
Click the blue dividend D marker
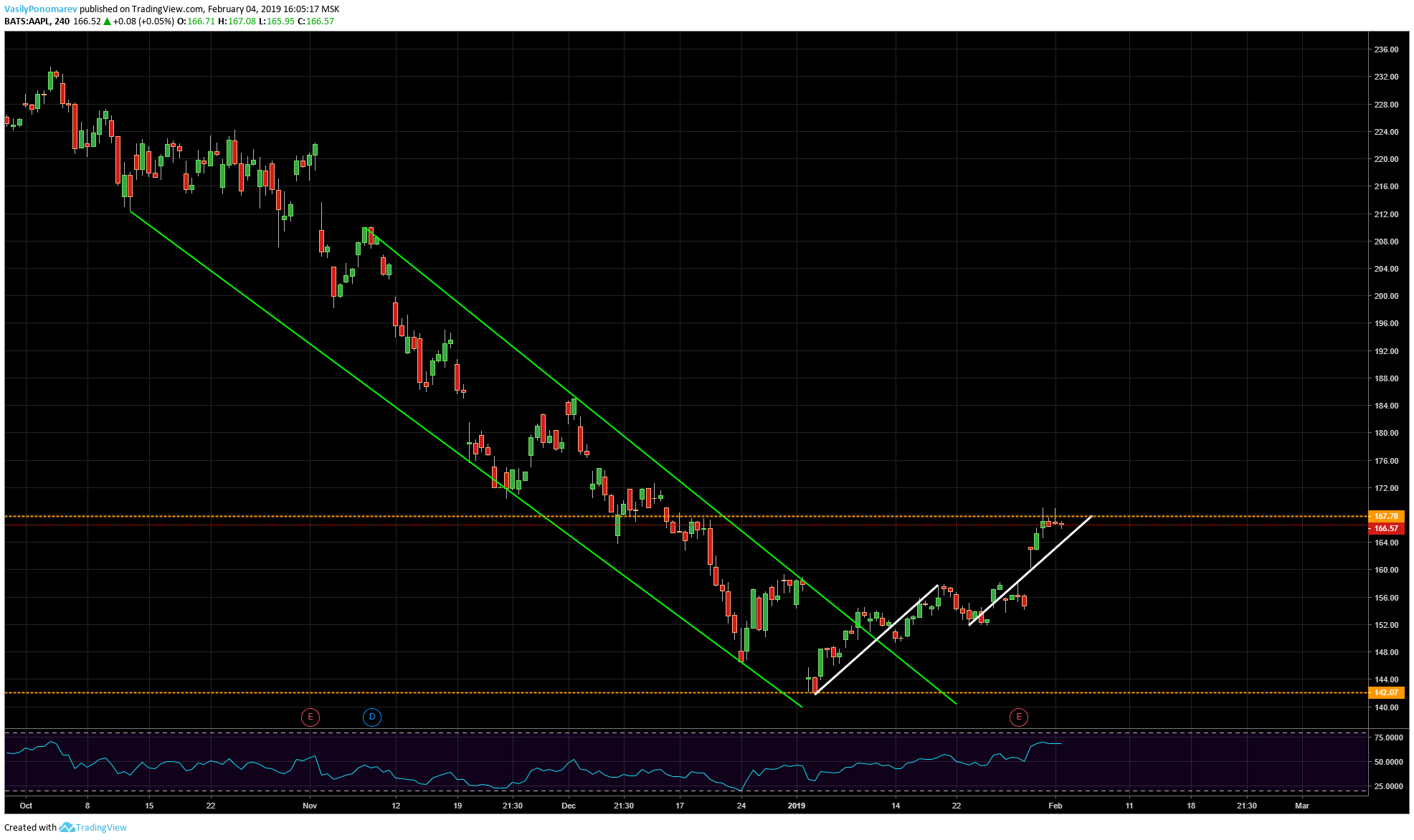372,717
